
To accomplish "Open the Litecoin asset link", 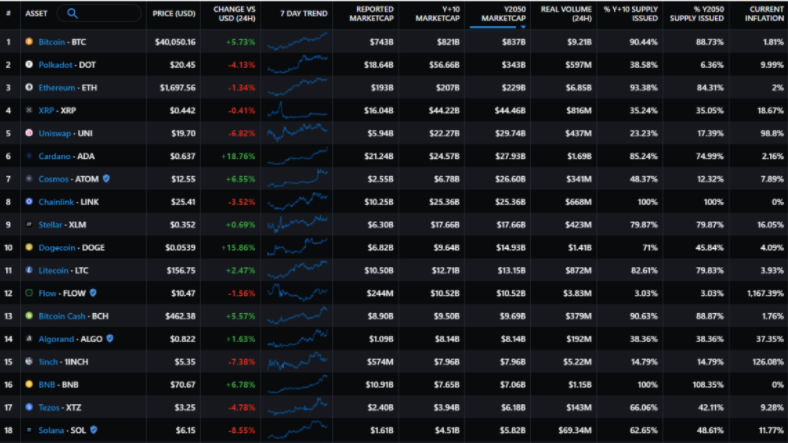I will (53, 270).
